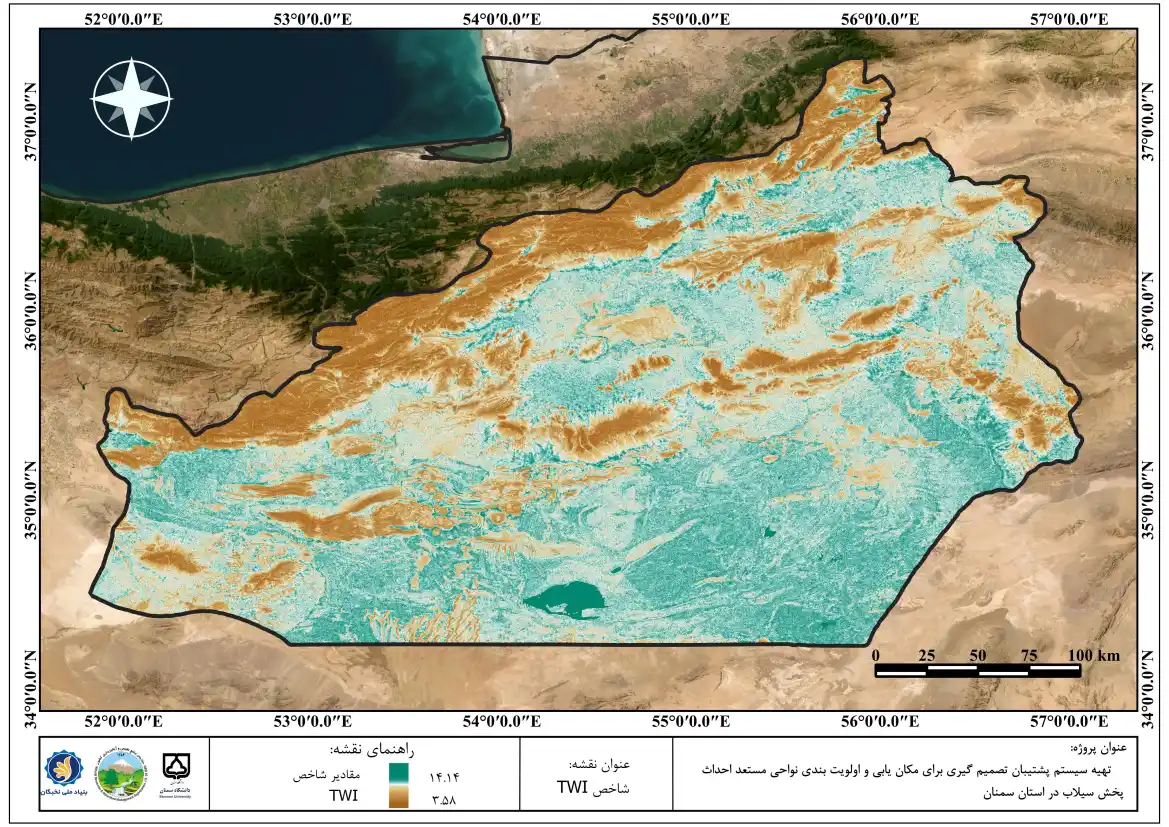Click the 56°0'0.0"E label on the bottom border

click(880, 721)
